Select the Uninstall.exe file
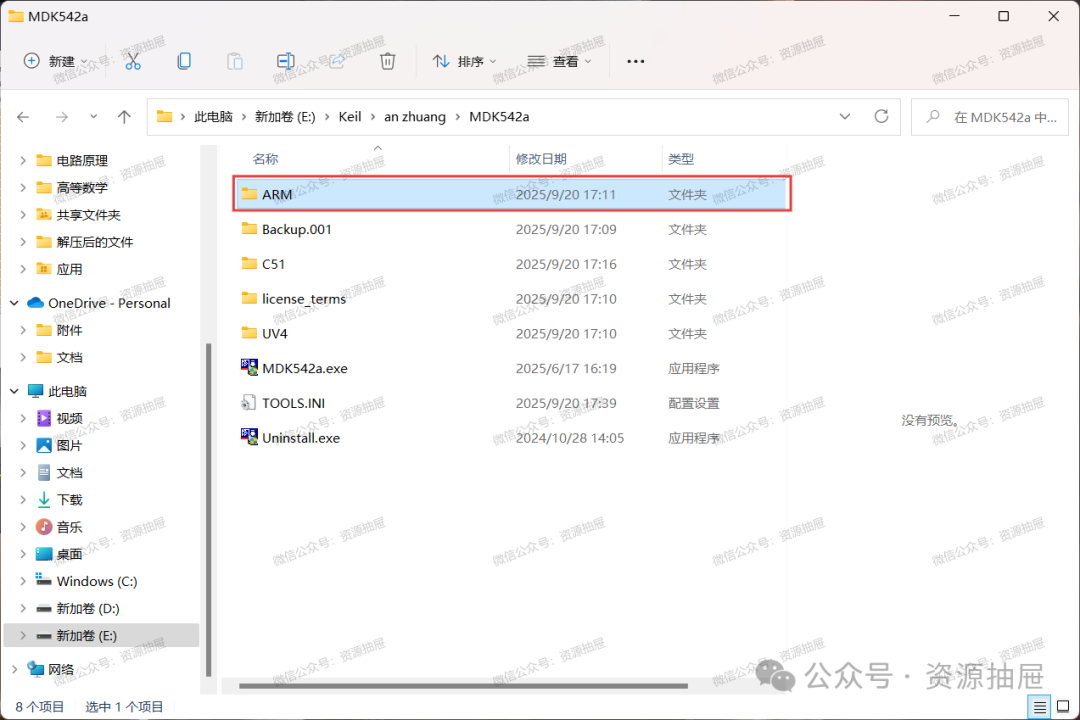The image size is (1080, 720). [511, 438]
